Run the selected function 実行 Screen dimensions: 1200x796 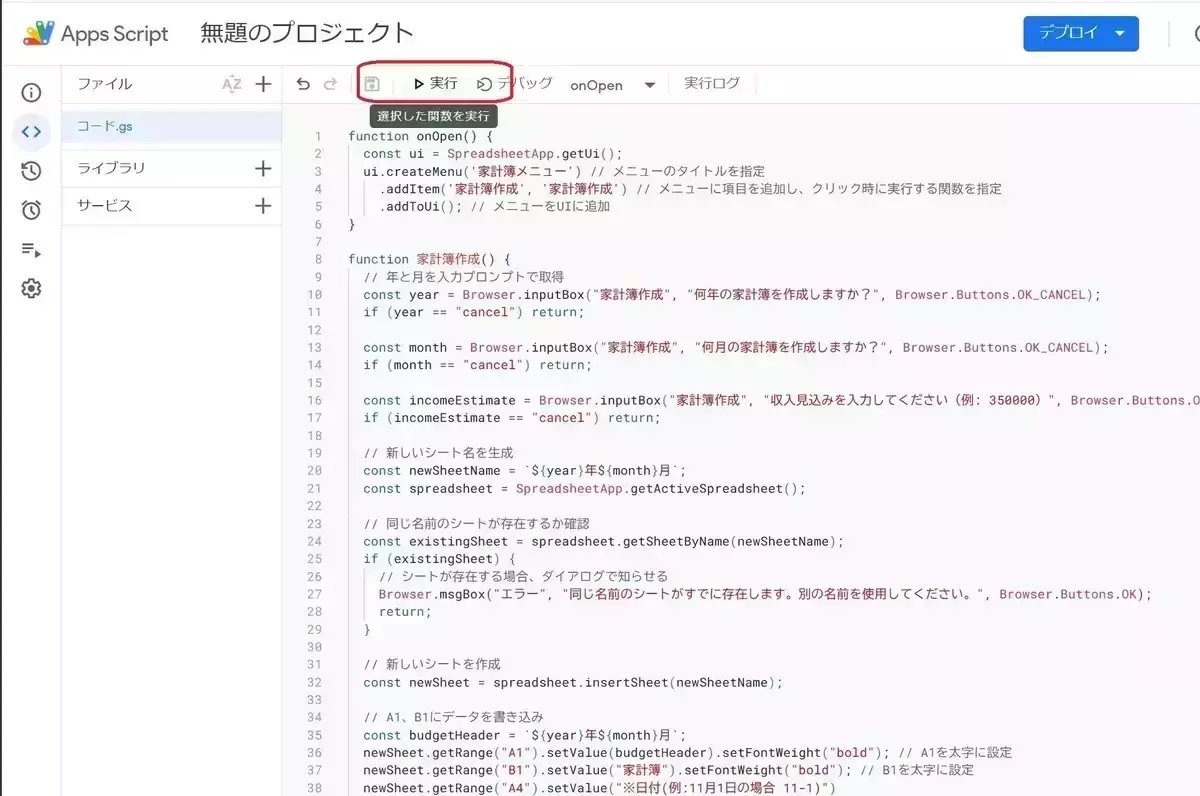[435, 84]
